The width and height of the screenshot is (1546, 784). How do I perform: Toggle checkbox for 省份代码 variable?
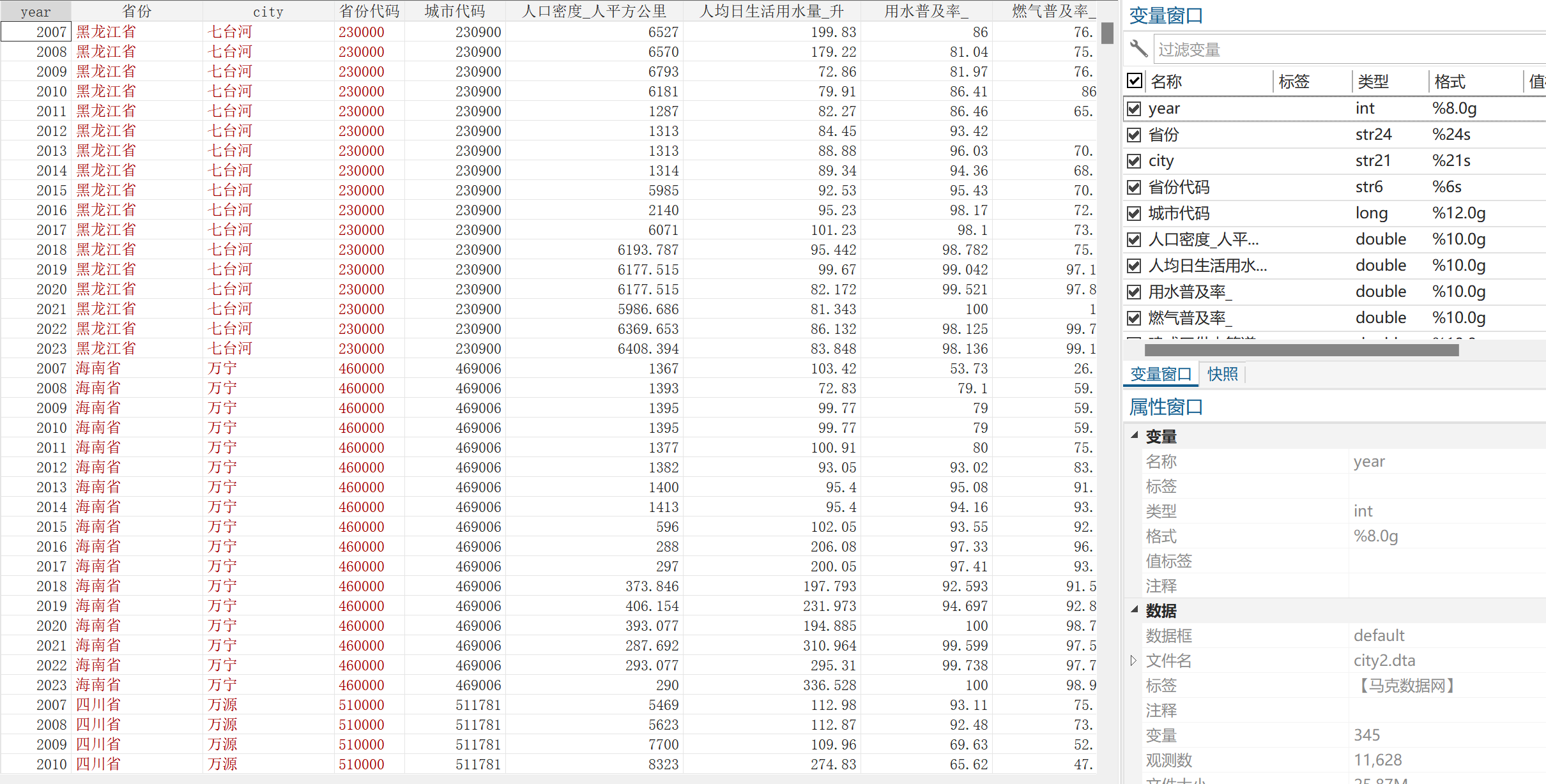(1134, 187)
